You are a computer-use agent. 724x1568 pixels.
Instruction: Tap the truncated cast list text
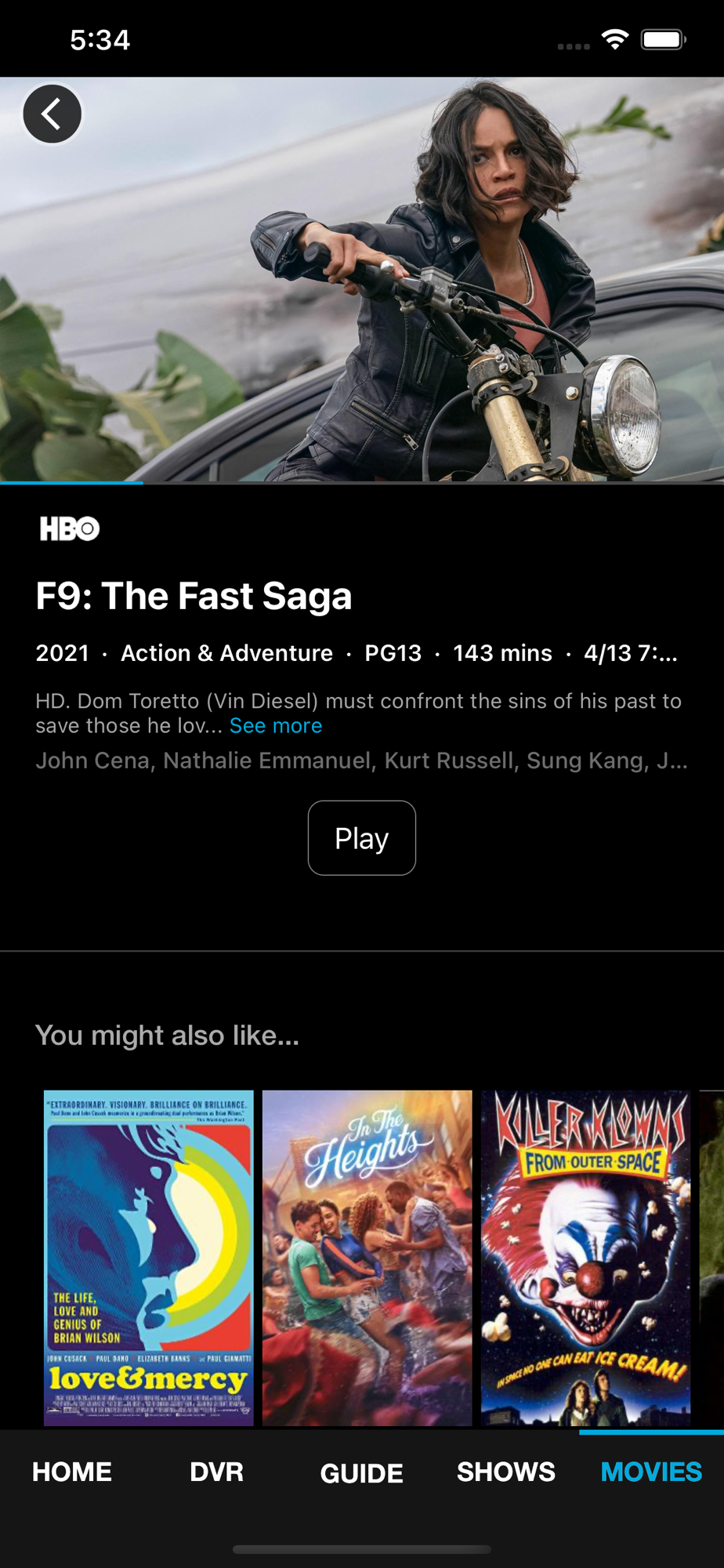[361, 760]
